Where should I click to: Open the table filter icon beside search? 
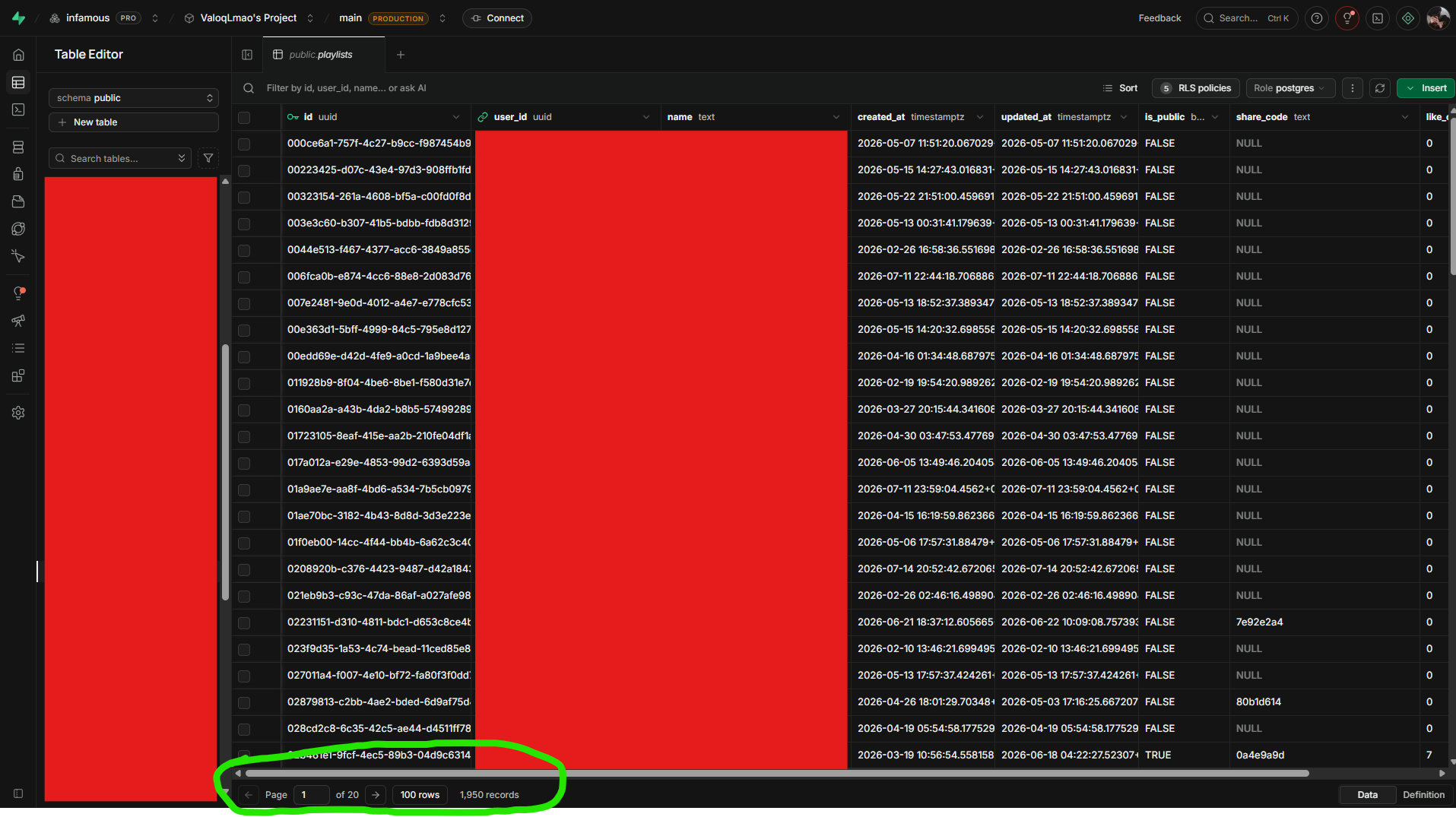click(x=208, y=158)
